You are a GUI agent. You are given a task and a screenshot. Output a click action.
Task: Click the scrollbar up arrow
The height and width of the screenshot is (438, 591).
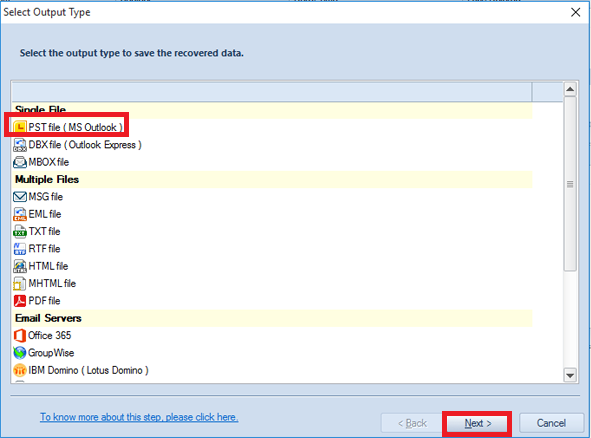coord(570,89)
